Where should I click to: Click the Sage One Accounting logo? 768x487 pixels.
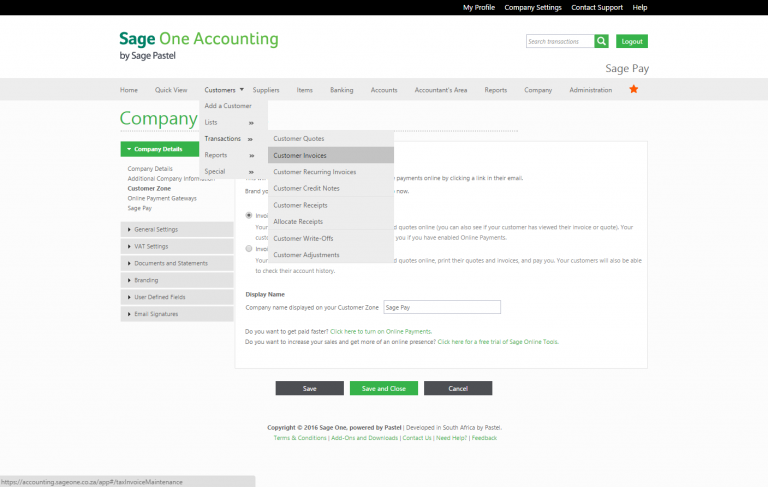point(198,45)
